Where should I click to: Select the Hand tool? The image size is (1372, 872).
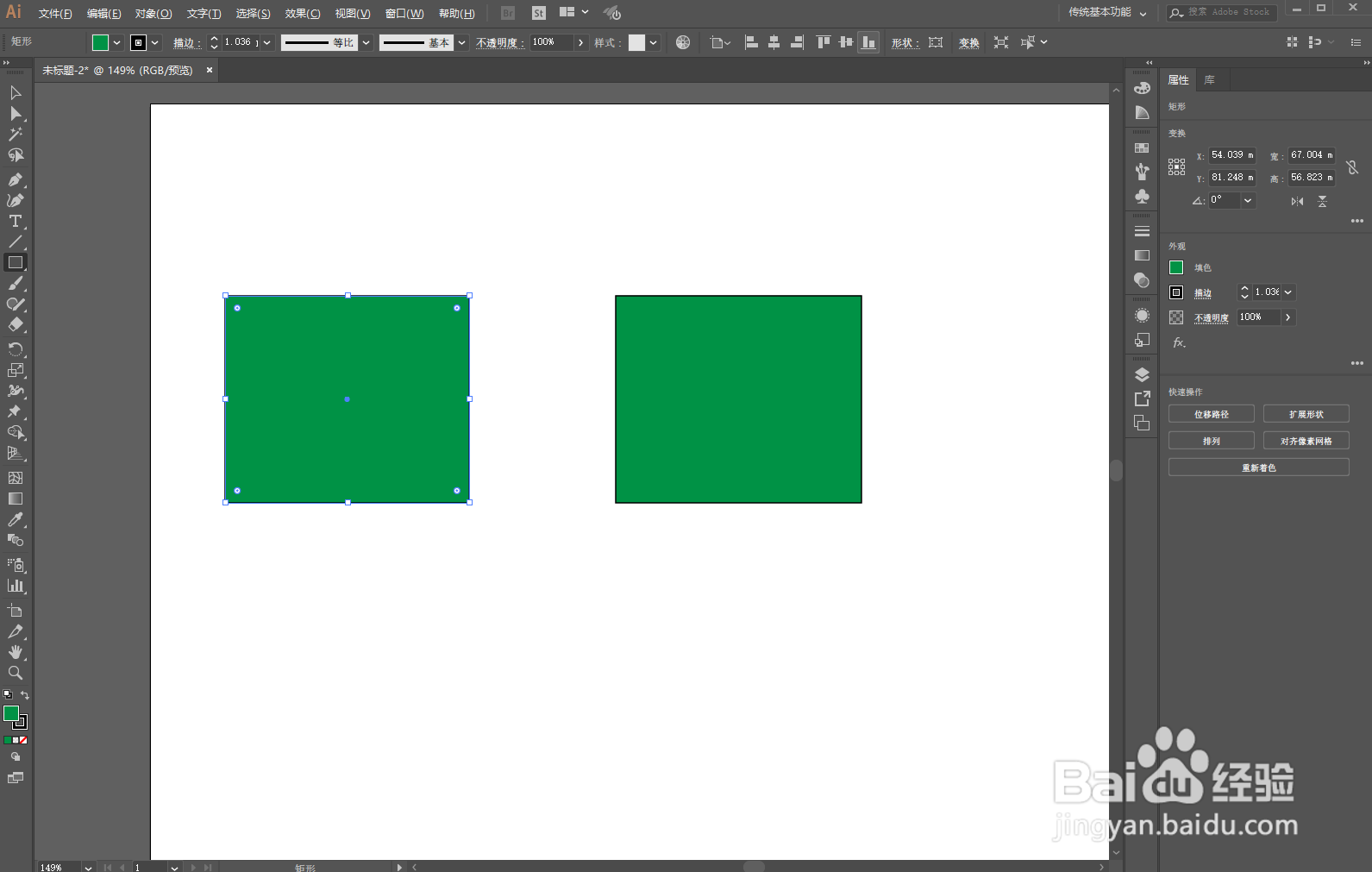point(16,652)
